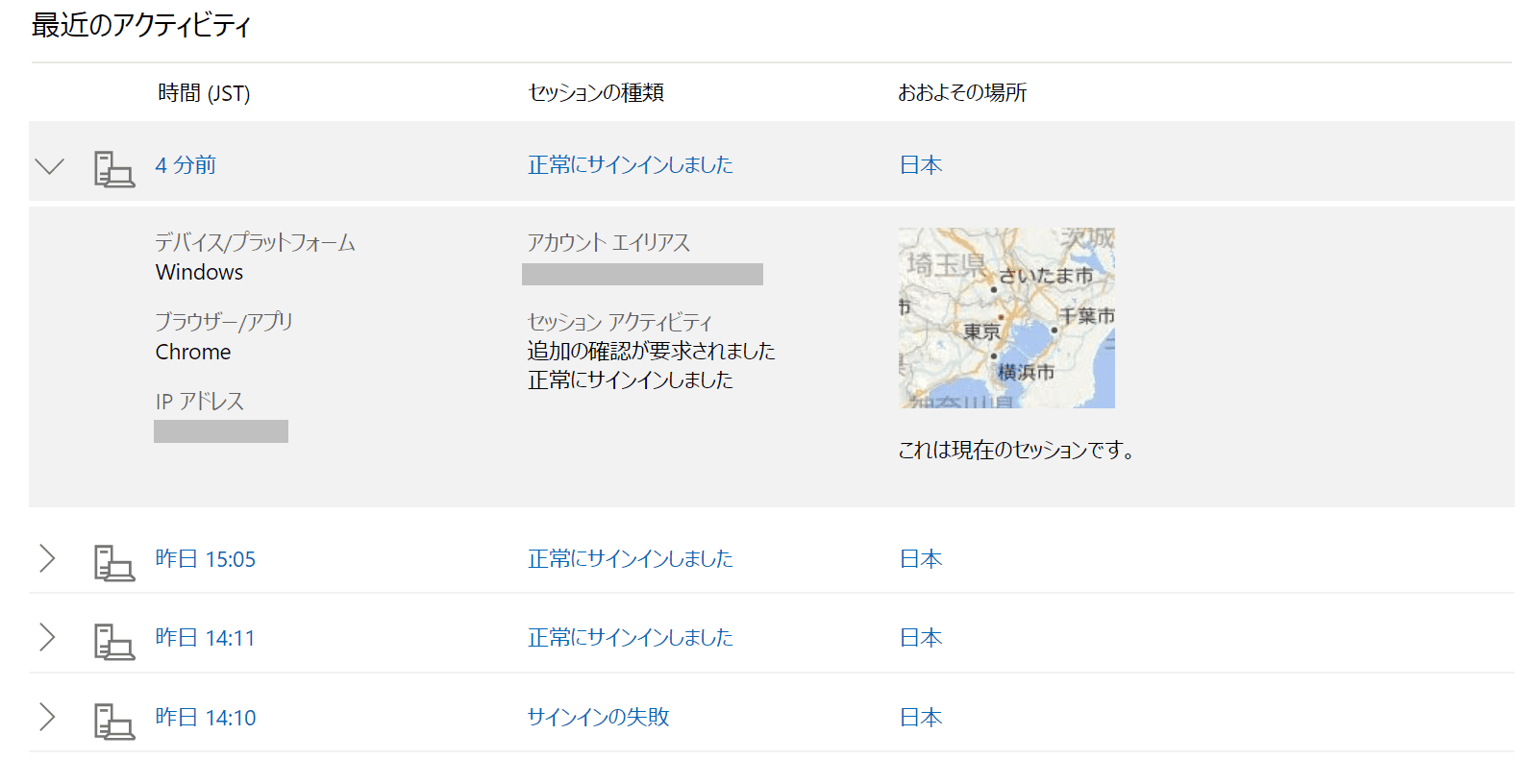This screenshot has width=1538, height=784.
Task: Open the 4 分前 time link
Action: [x=186, y=165]
